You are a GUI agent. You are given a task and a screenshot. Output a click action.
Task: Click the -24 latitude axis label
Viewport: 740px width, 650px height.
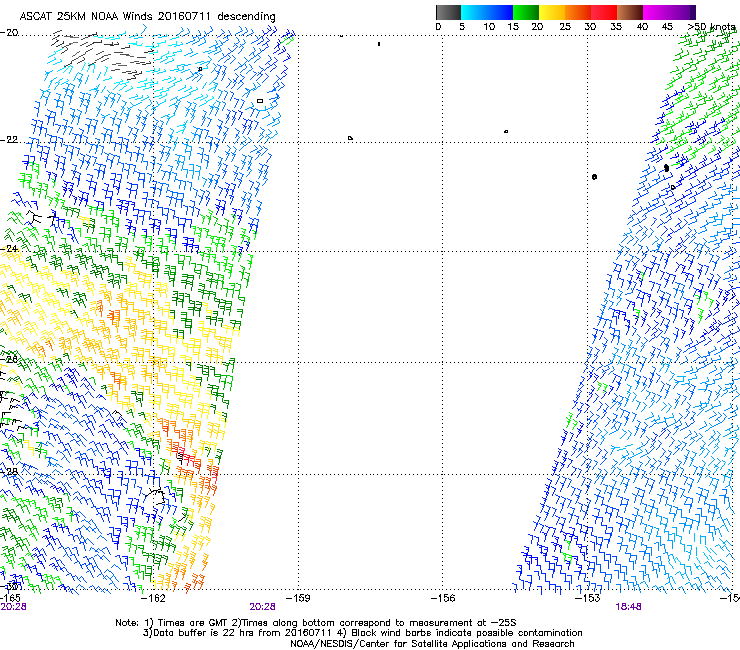[x=9, y=248]
